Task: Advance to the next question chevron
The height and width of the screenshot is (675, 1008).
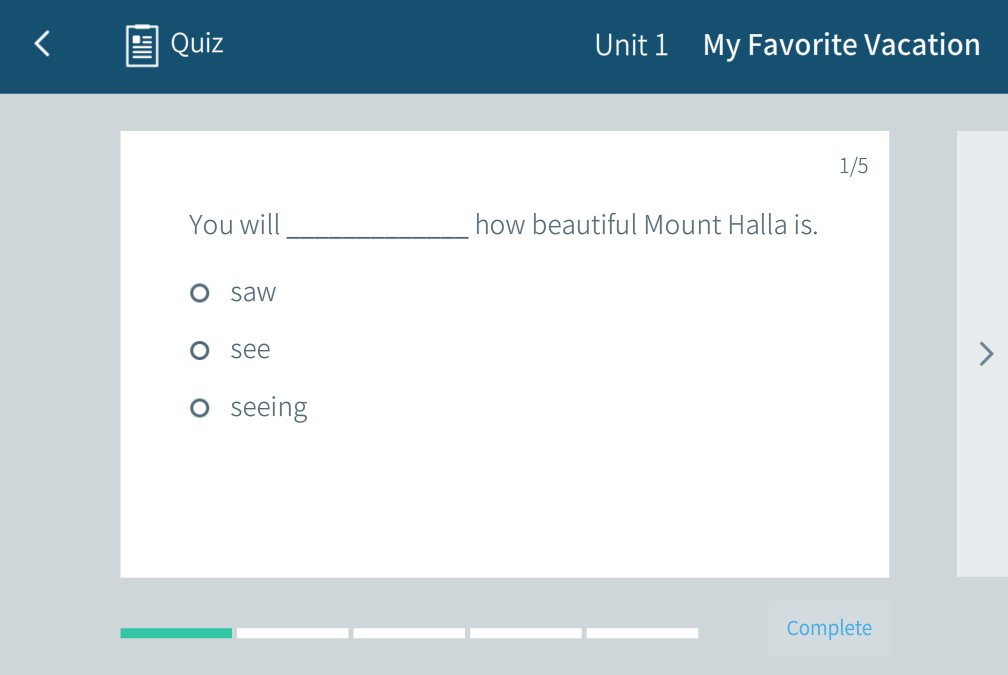Action: click(986, 353)
